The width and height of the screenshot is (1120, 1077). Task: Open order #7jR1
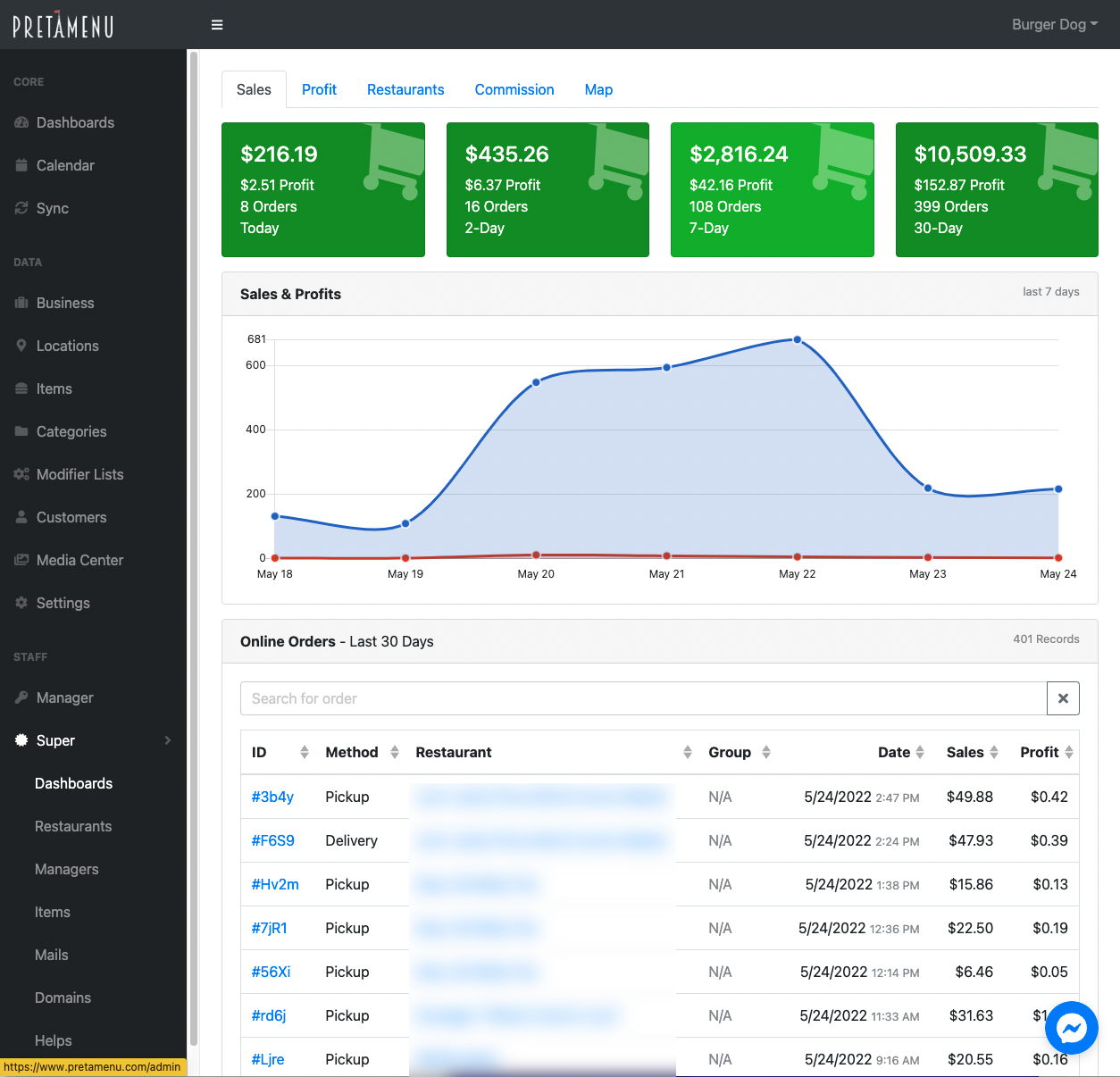[269, 928]
